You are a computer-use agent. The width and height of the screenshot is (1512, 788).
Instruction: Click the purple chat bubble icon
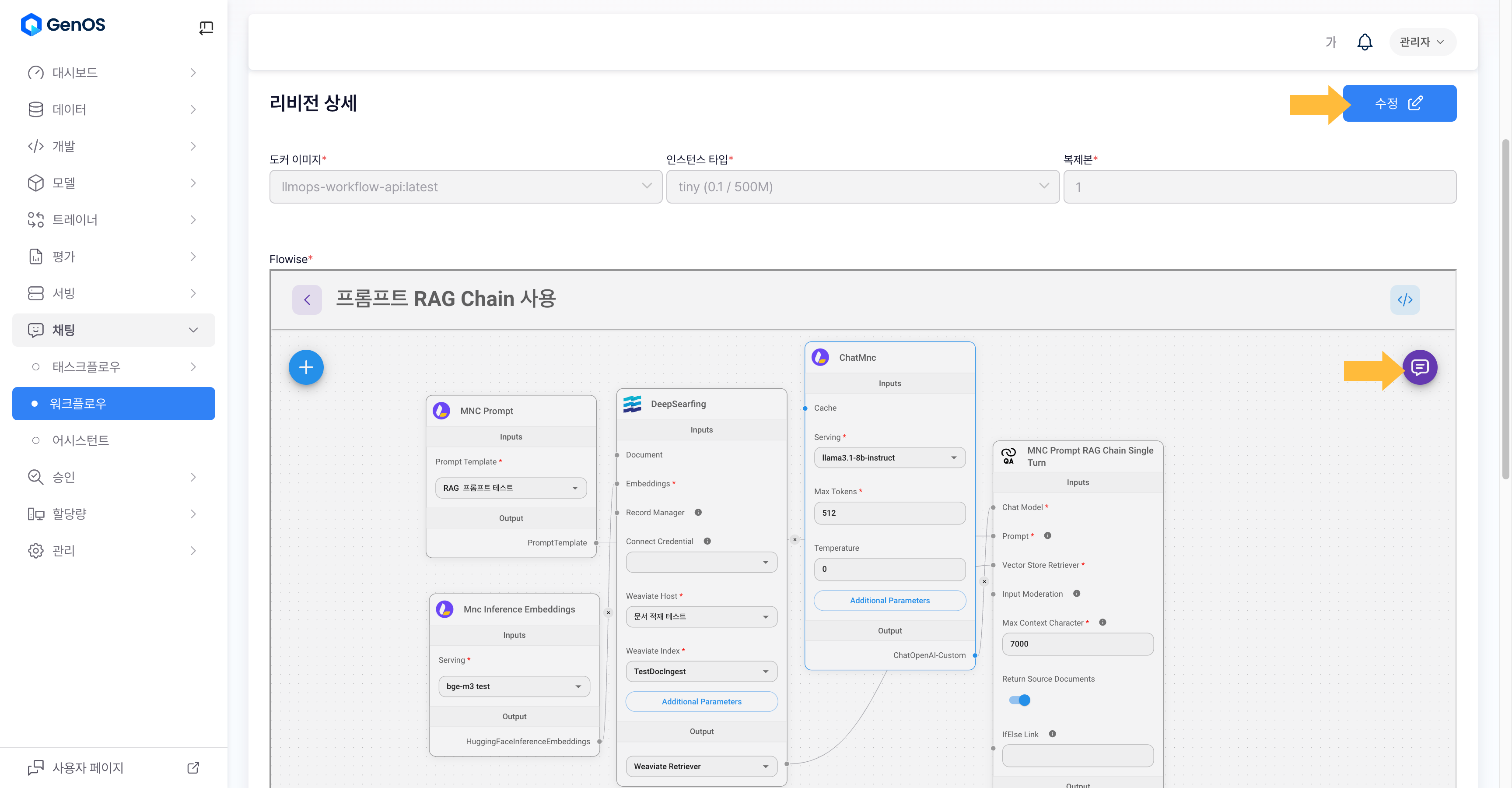tap(1419, 368)
